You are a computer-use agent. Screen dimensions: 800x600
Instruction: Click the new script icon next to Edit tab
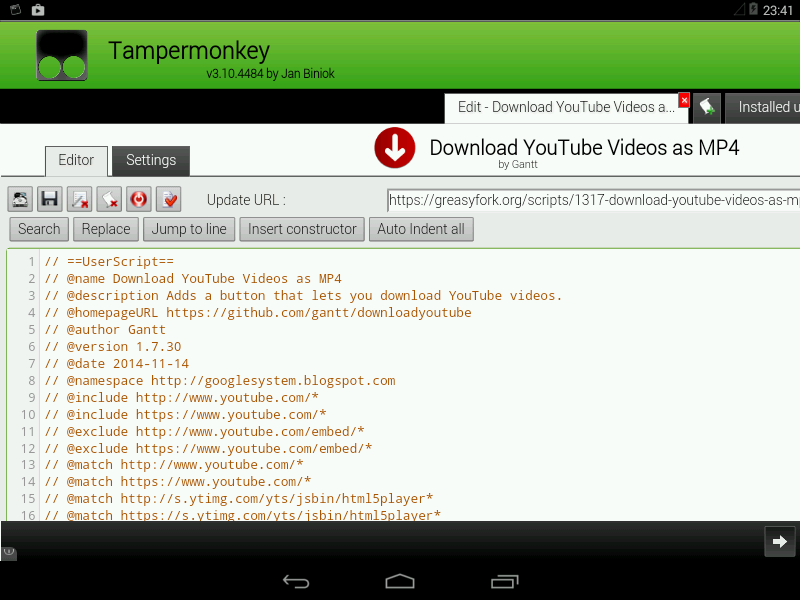tap(707, 108)
